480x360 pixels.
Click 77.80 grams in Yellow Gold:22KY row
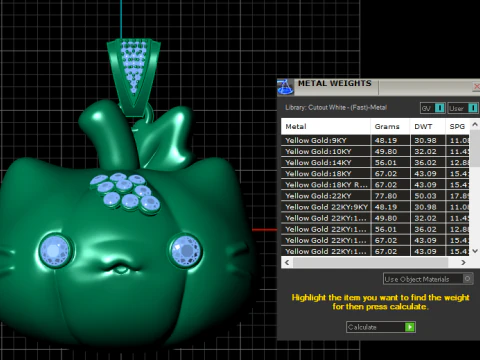[386, 196]
